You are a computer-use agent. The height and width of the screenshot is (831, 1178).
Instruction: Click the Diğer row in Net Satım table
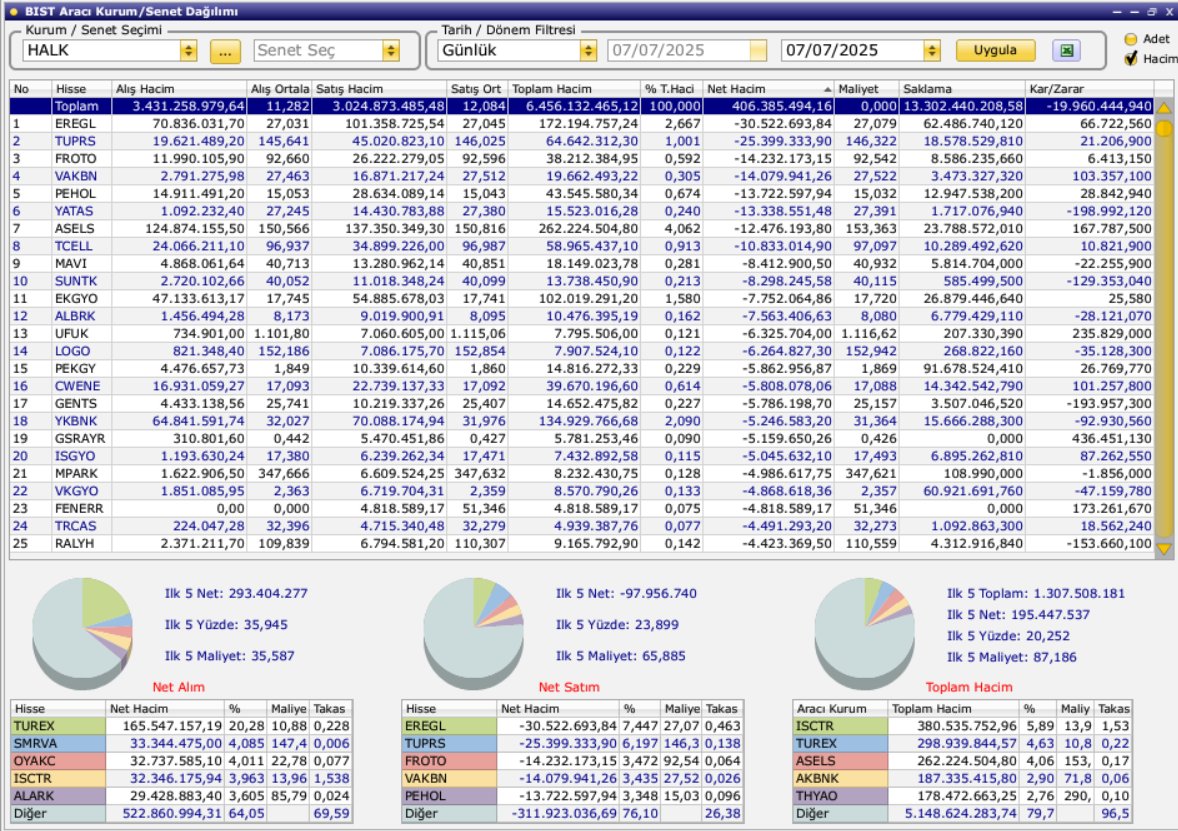[x=572, y=814]
